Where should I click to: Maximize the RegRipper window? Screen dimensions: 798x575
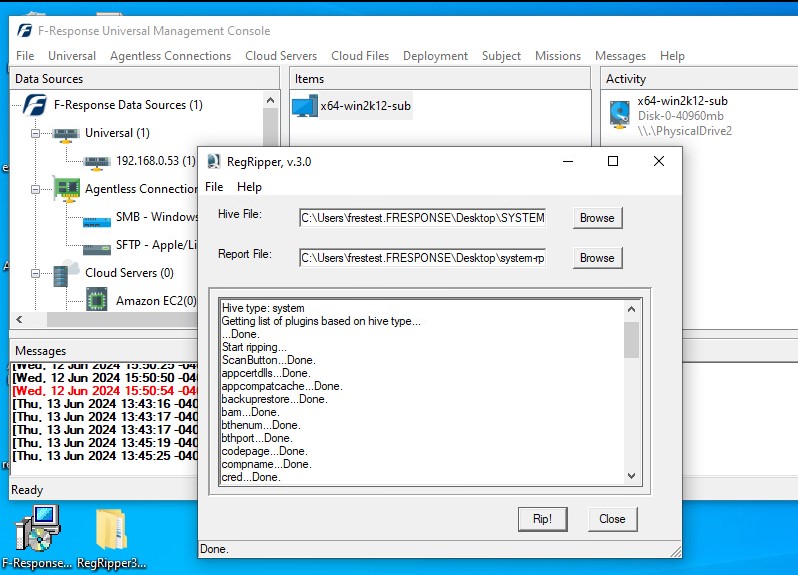pyautogui.click(x=613, y=161)
